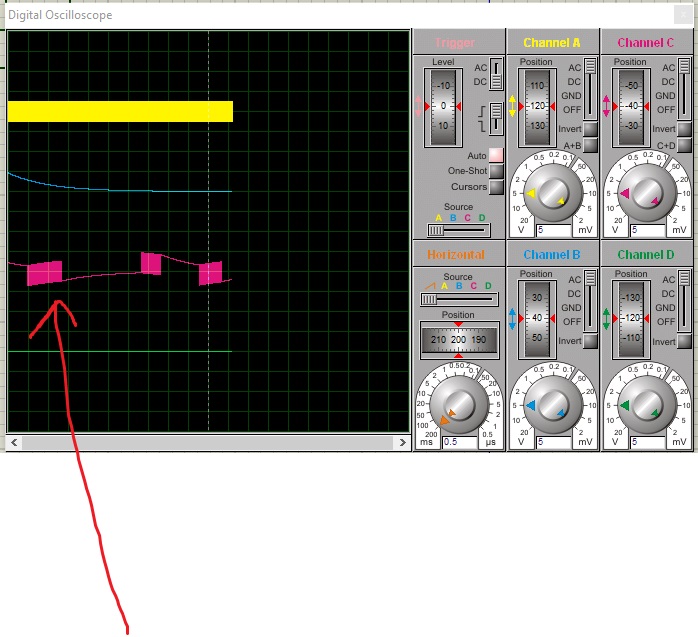Click Channel B Position thumbwheel
698x637 pixels.
(537, 319)
